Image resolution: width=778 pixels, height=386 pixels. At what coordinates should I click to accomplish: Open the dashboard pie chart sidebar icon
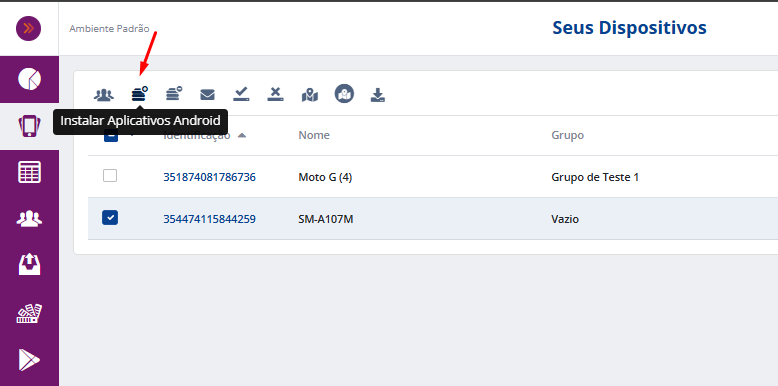point(29,79)
